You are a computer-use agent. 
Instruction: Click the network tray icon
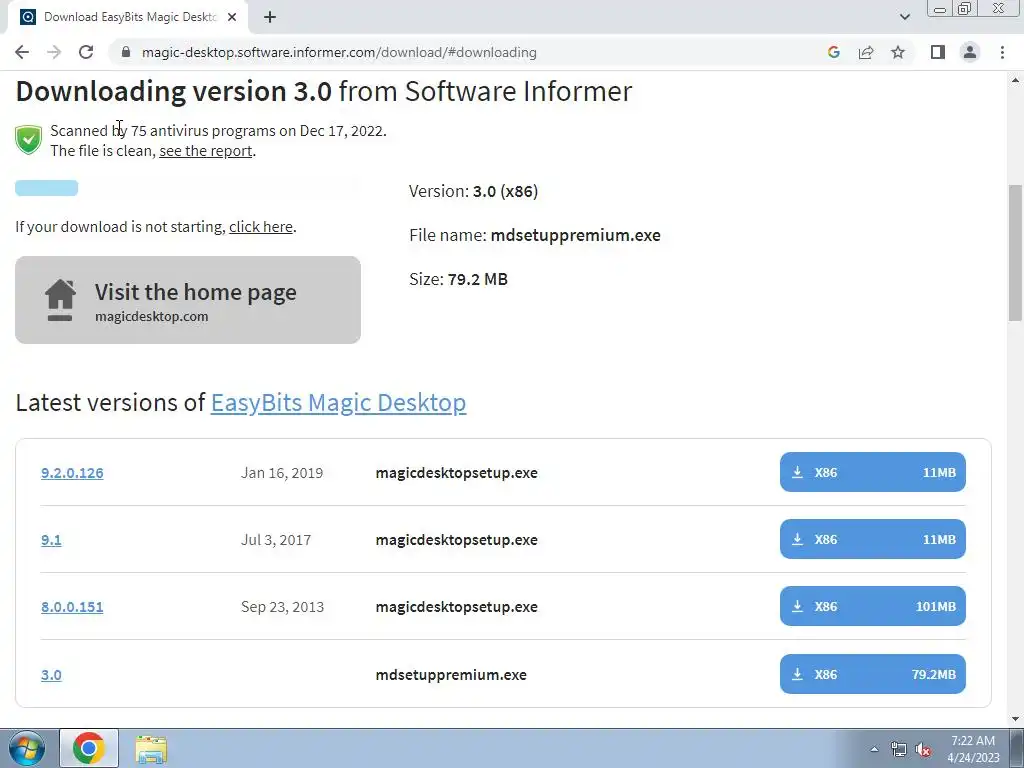[899, 749]
